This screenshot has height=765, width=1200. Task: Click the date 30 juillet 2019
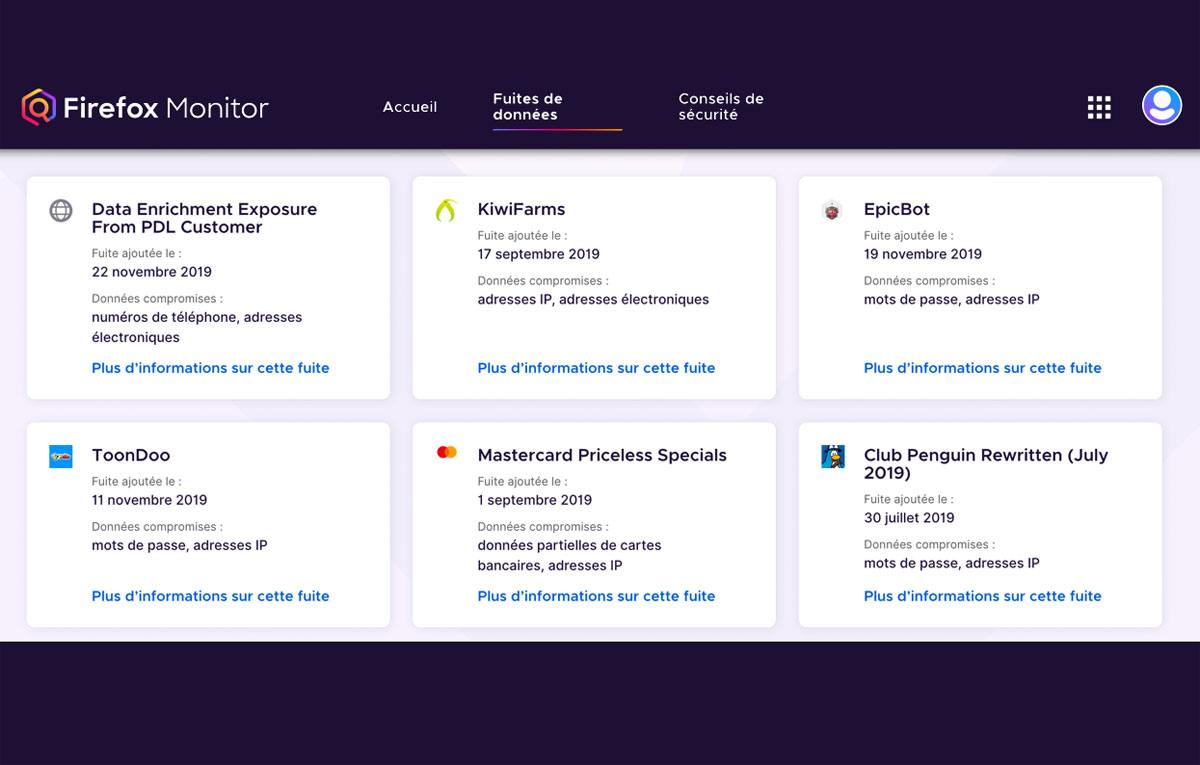tap(909, 518)
